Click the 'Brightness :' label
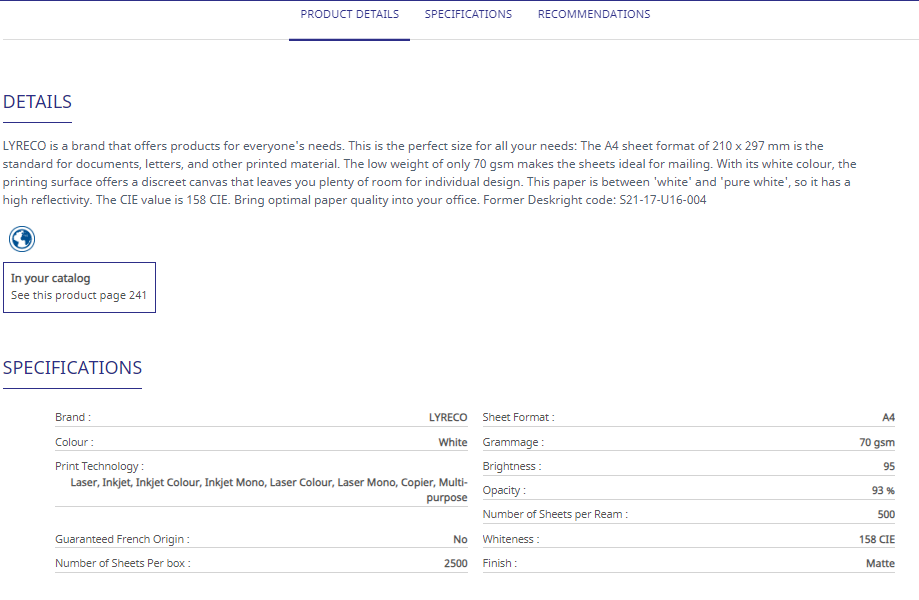The width and height of the screenshot is (919, 600). (x=512, y=466)
